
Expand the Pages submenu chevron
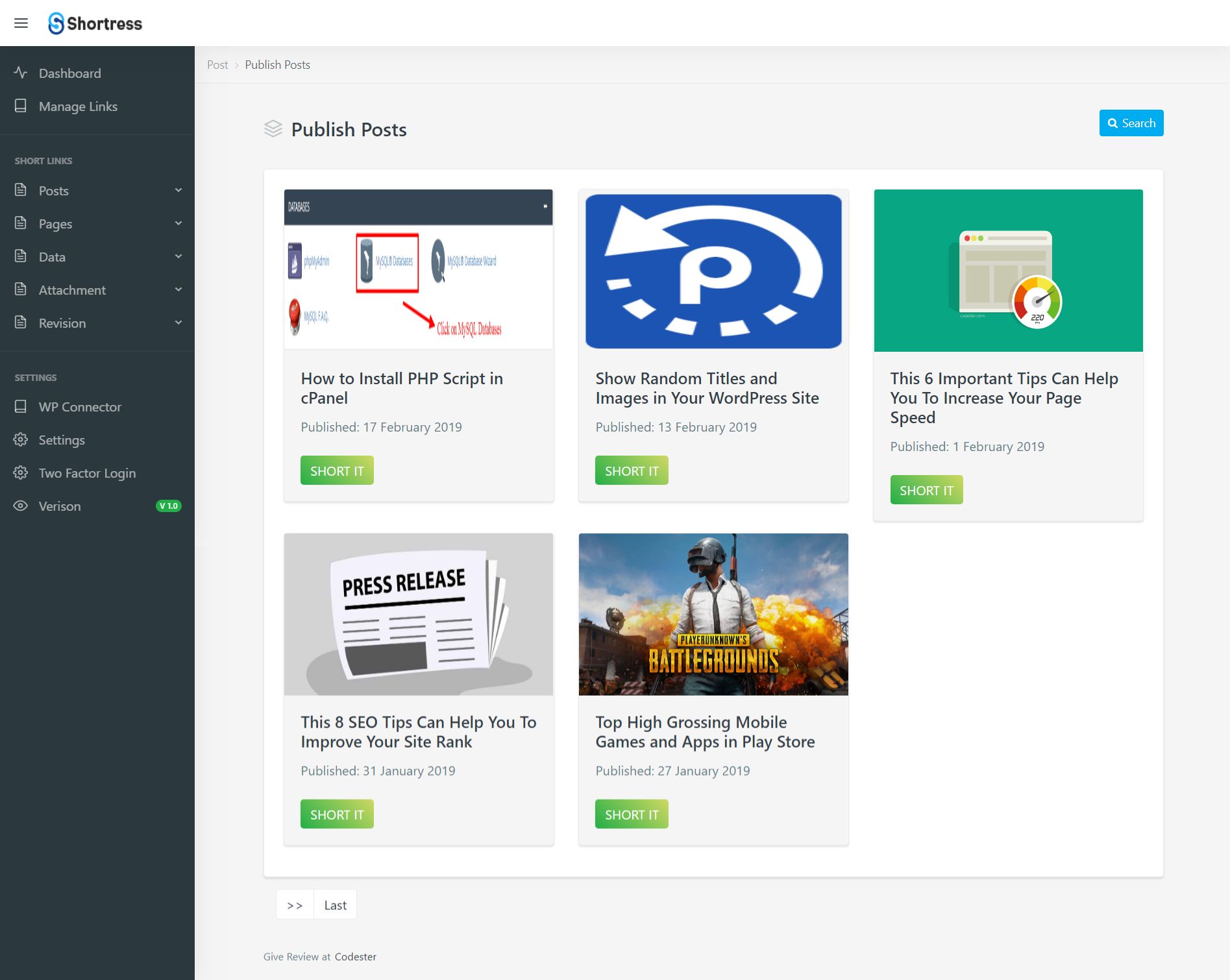coord(178,223)
